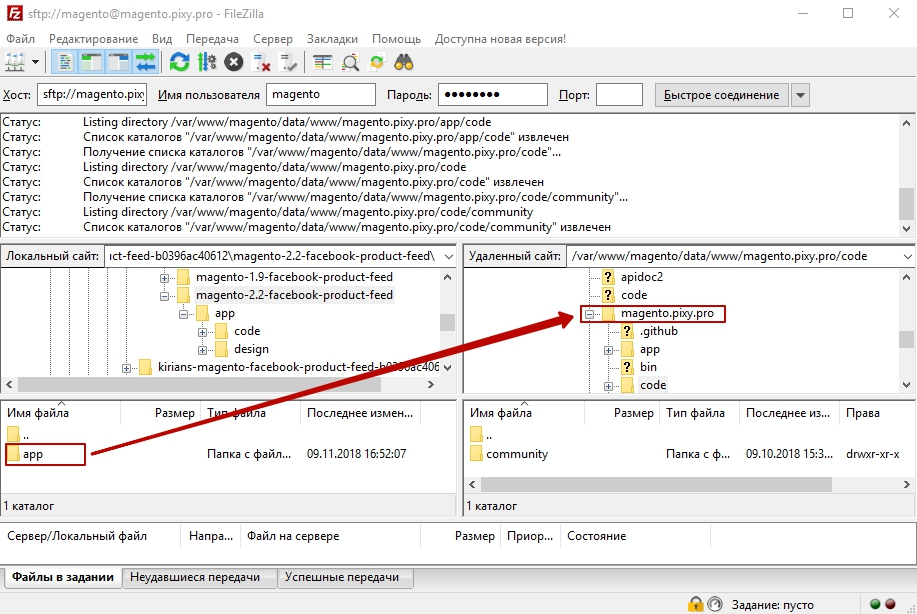The height and width of the screenshot is (614, 917).
Task: Switch to Файлы в задании tab
Action: pos(63,577)
